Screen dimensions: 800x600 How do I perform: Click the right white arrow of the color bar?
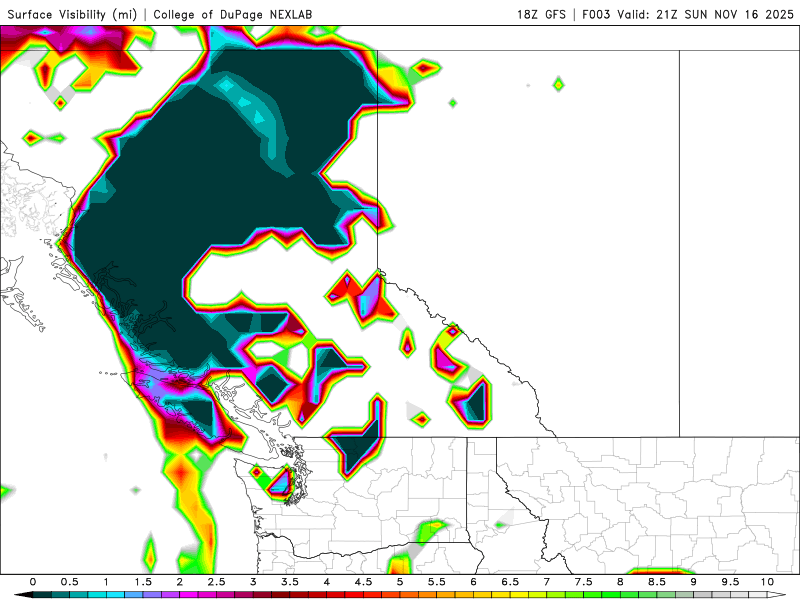(x=777, y=595)
